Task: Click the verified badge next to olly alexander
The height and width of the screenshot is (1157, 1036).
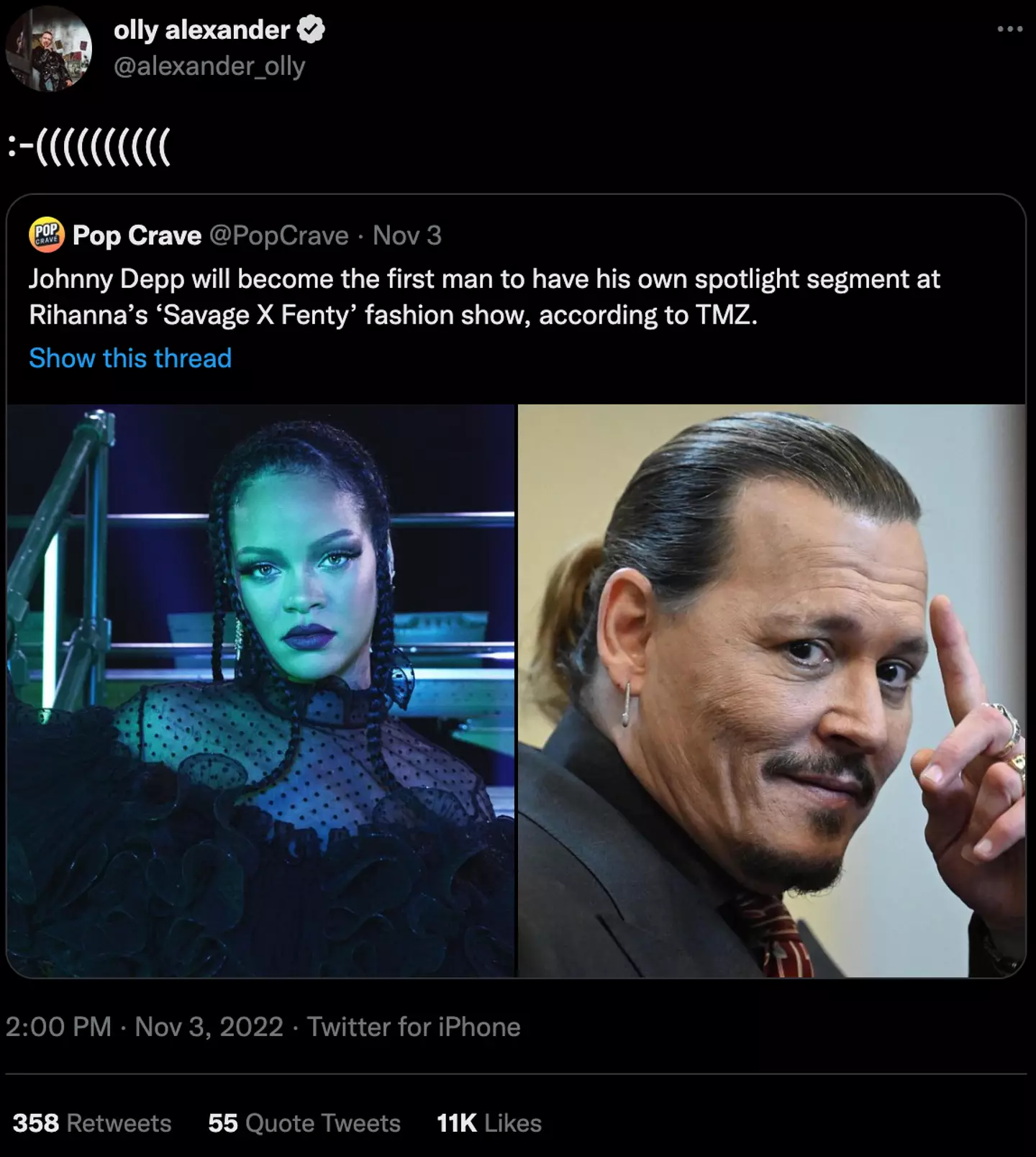Action: coord(311,30)
